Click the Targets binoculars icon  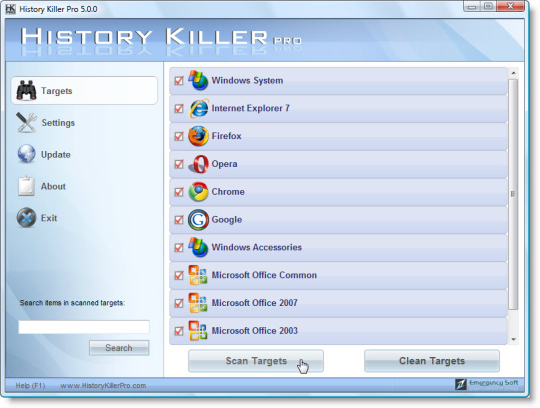coord(26,91)
